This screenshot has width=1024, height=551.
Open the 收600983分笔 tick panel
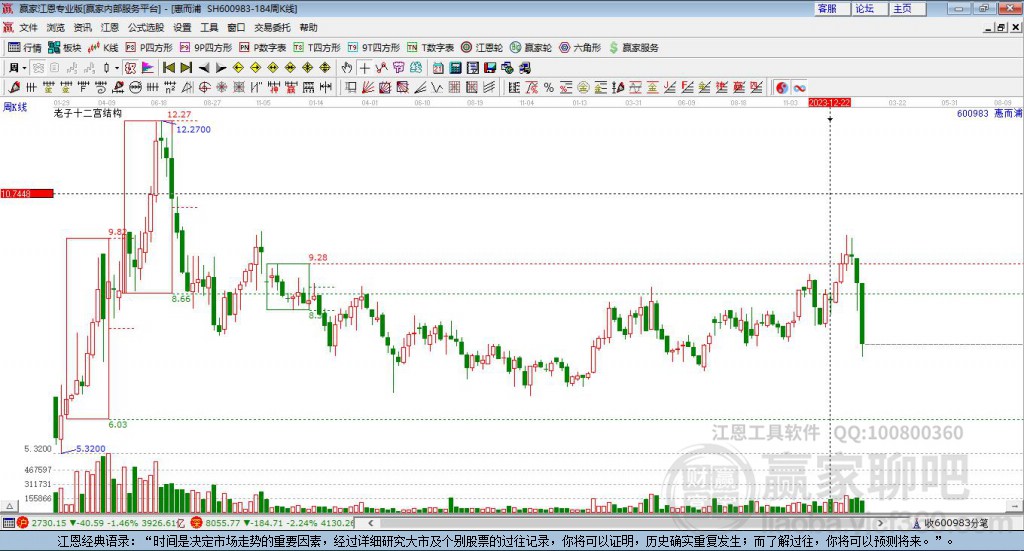coord(950,523)
